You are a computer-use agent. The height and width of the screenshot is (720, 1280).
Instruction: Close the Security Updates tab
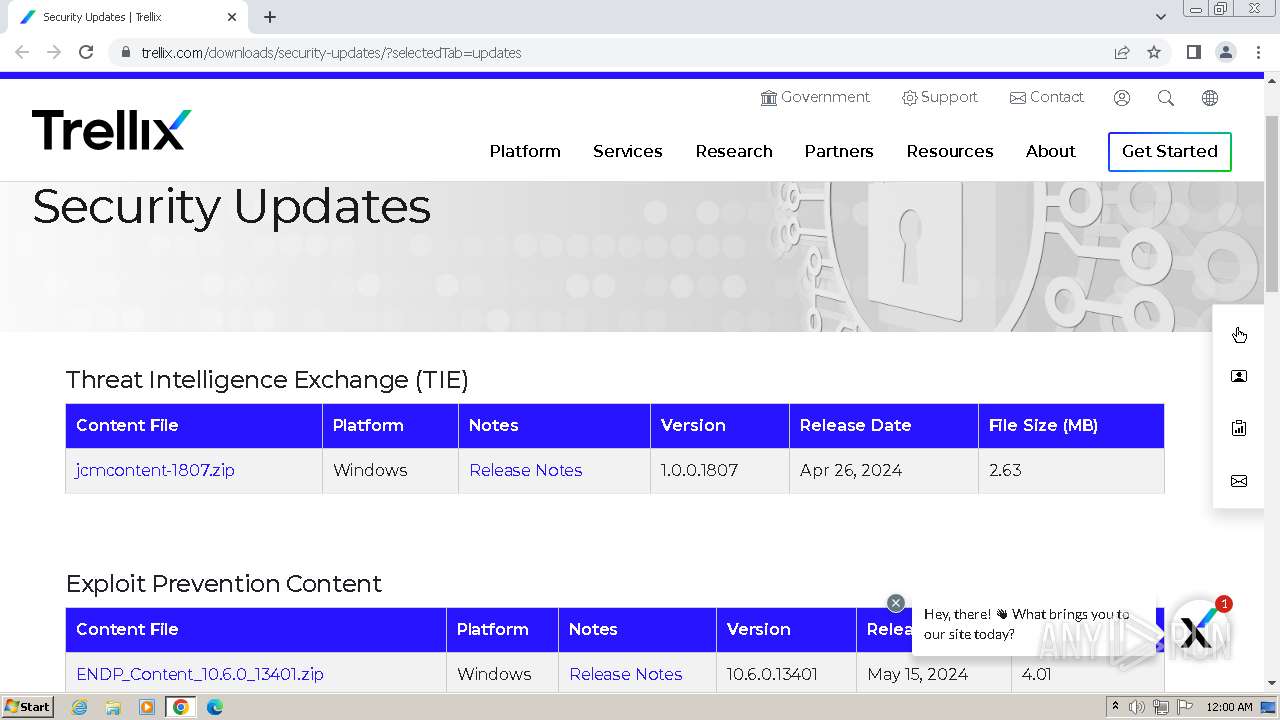[232, 17]
